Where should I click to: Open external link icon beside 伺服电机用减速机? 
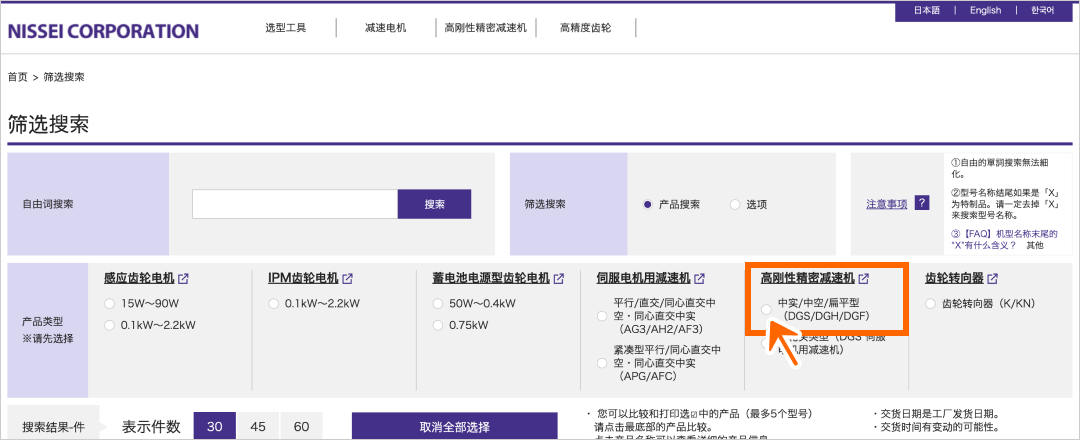pos(700,278)
